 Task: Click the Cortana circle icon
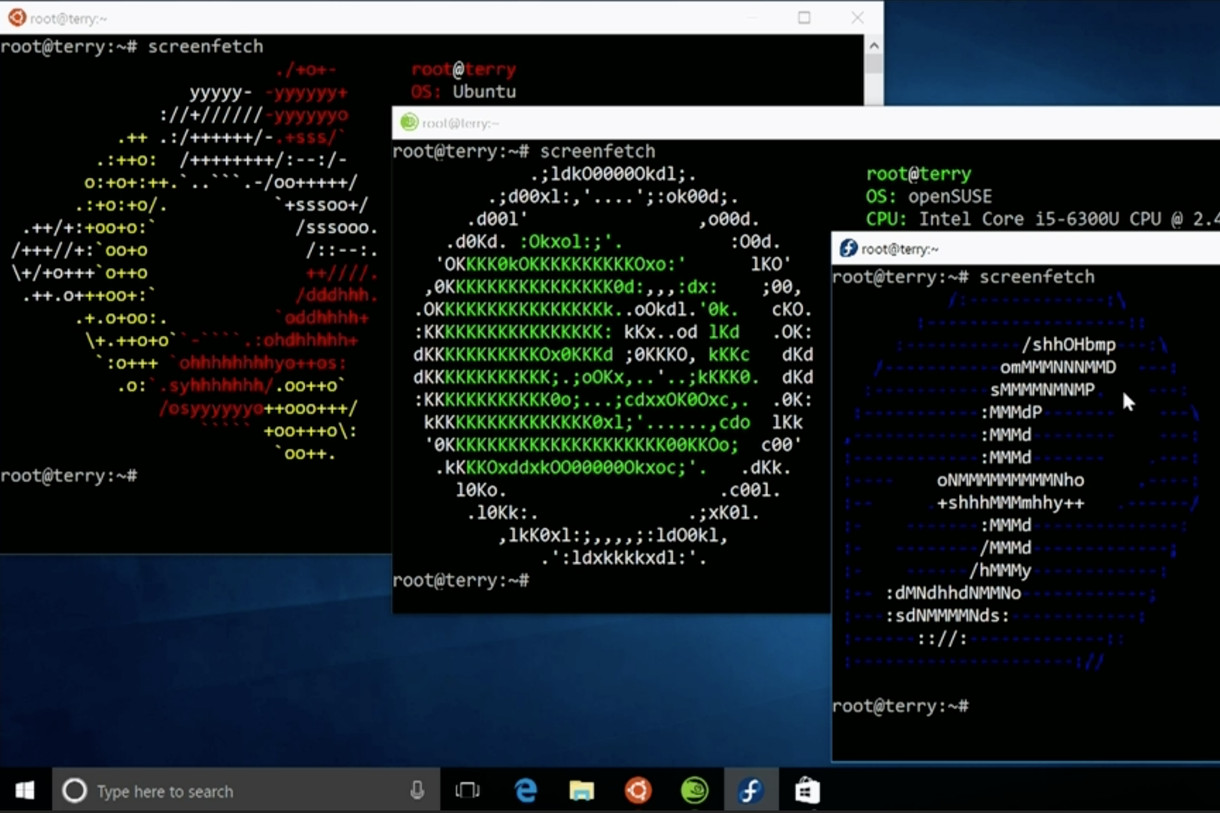(74, 791)
